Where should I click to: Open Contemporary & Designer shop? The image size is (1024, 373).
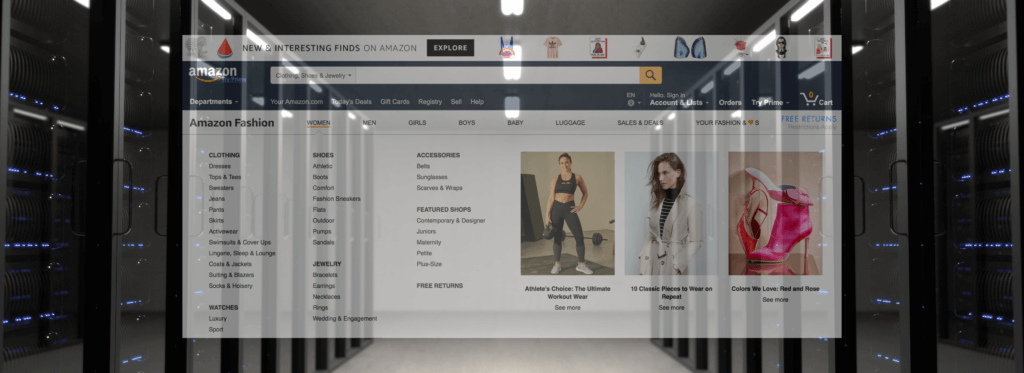coord(451,221)
